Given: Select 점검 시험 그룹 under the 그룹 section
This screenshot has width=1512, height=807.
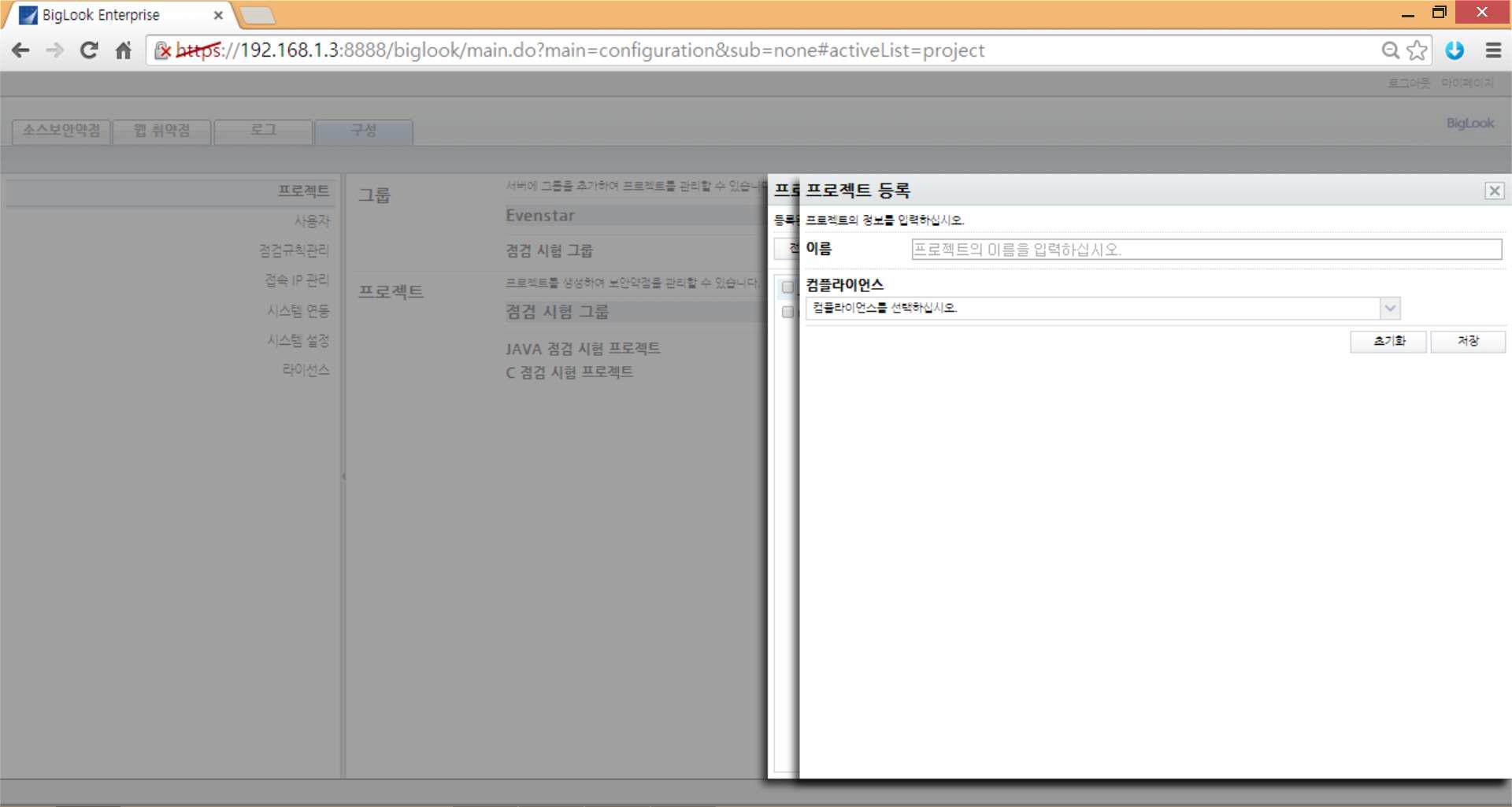Looking at the screenshot, I should point(549,251).
